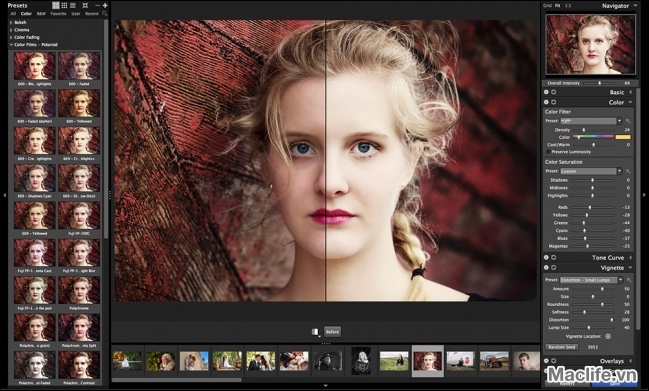Screen dimensions: 649x391
Task: Expand the Bokeh preset category
Action: [x=11, y=22]
